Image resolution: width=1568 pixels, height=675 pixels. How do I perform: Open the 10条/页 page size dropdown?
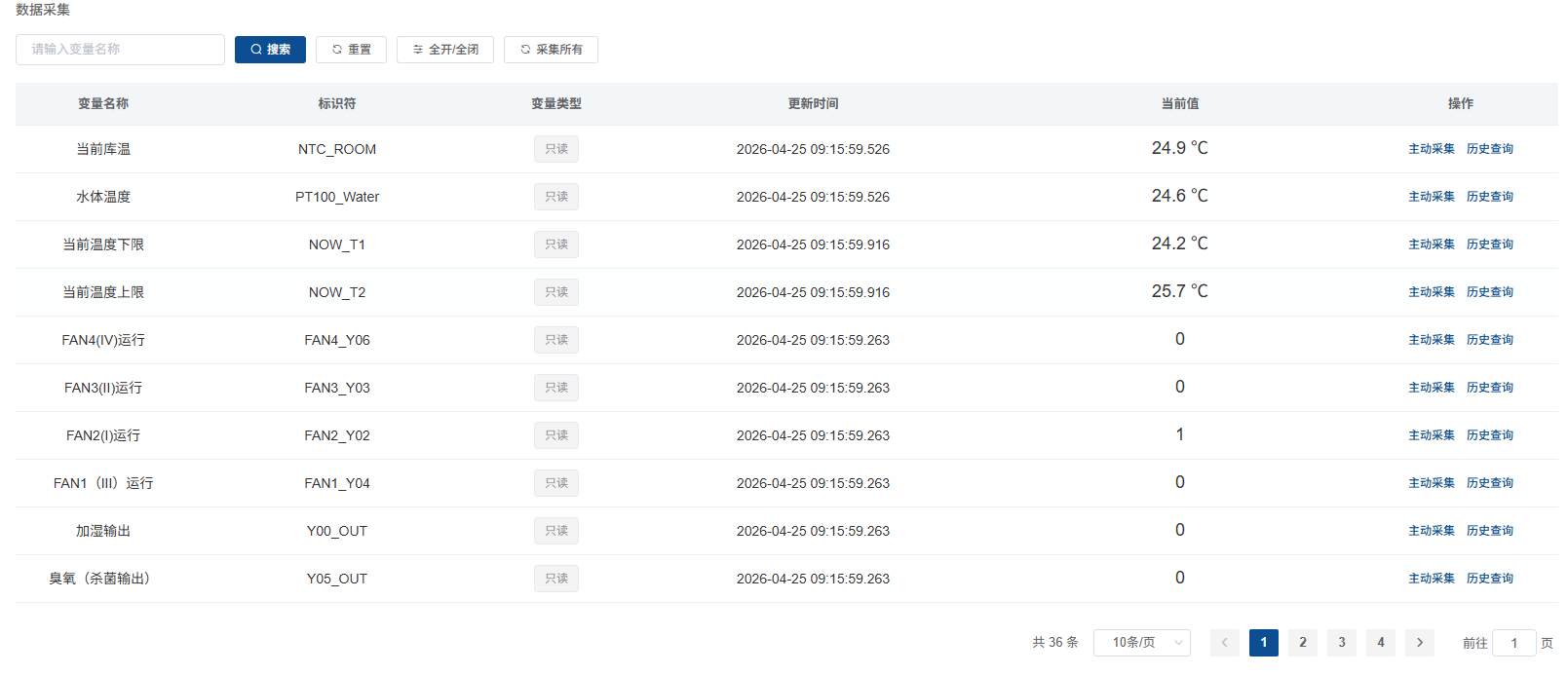click(1142, 643)
